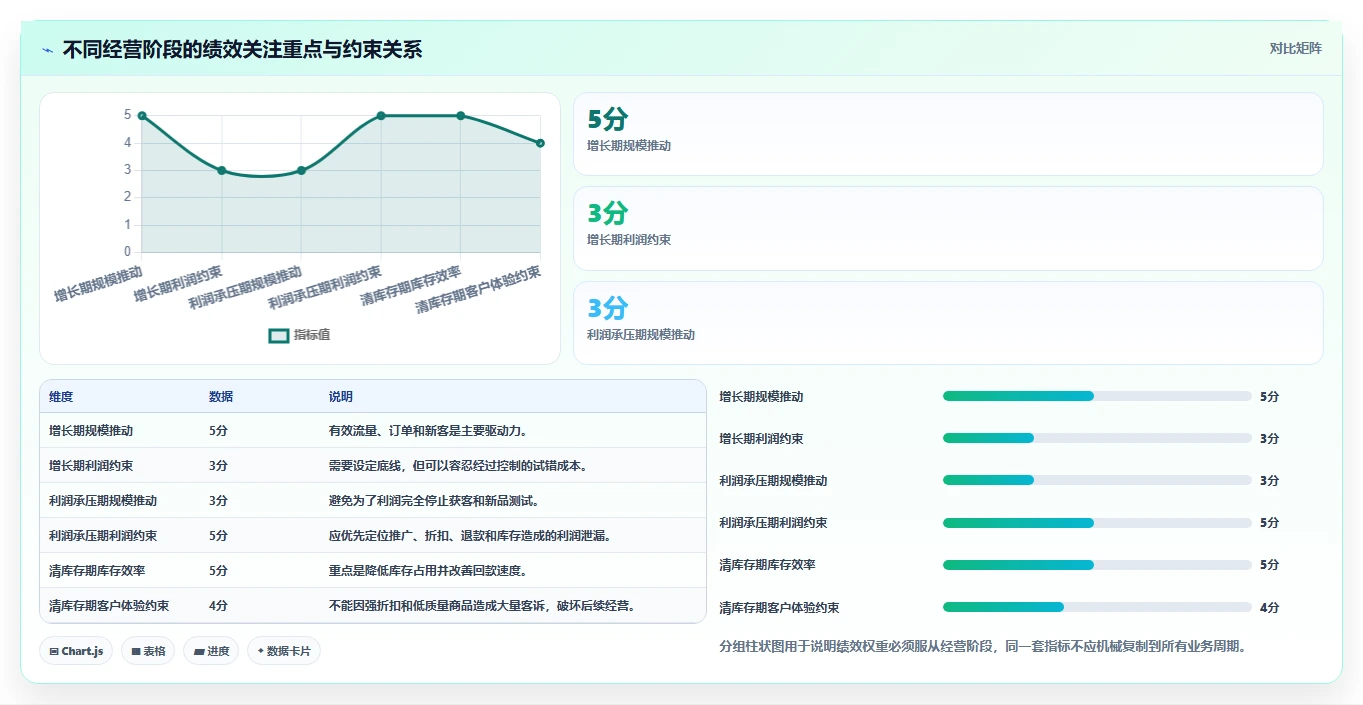1363x705 pixels.
Task: Click the 利润承压期利润约束 label in the progress list
Action: click(773, 522)
